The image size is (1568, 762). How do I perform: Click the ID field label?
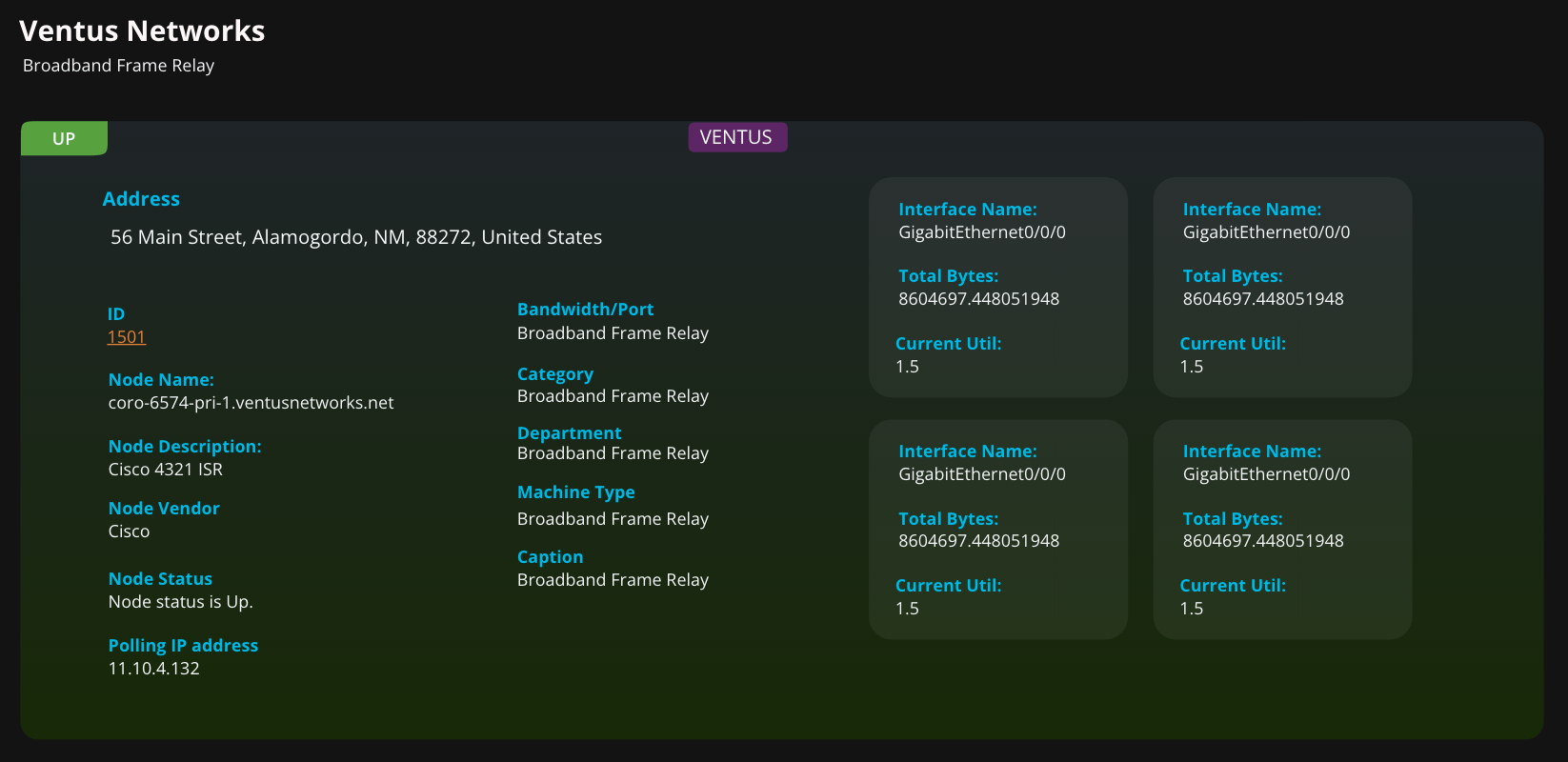pyautogui.click(x=116, y=314)
